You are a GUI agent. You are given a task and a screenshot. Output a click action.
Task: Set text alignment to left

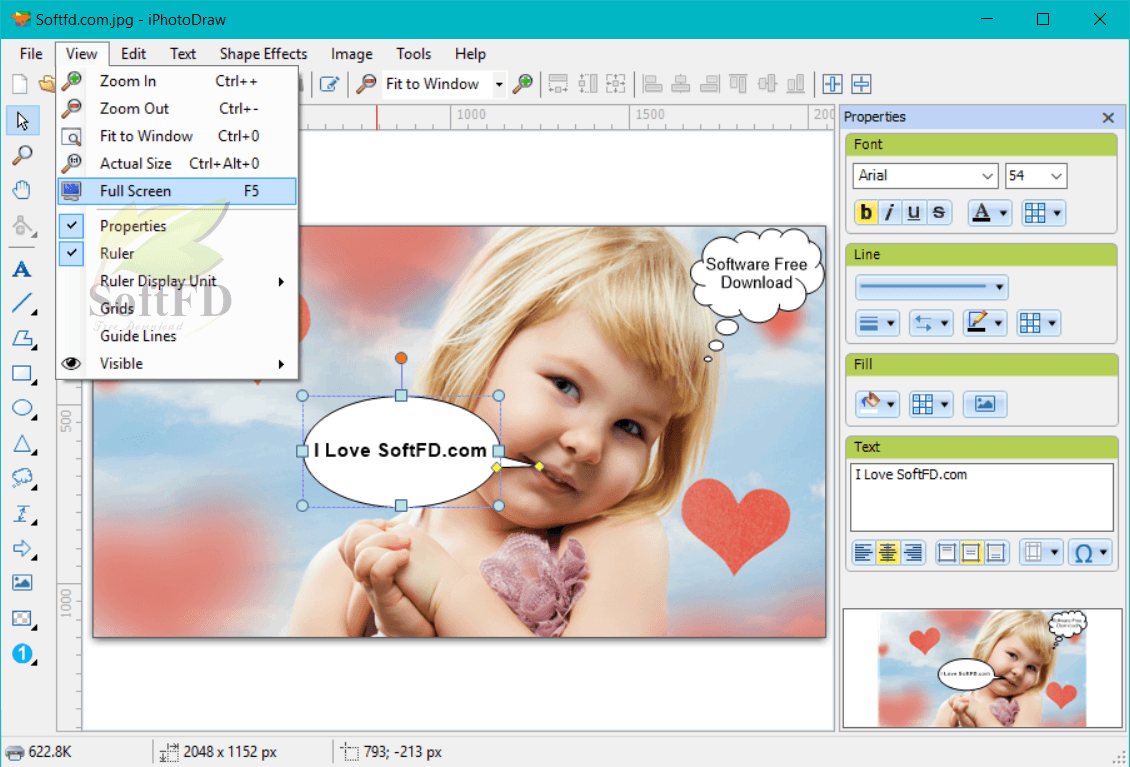[863, 553]
